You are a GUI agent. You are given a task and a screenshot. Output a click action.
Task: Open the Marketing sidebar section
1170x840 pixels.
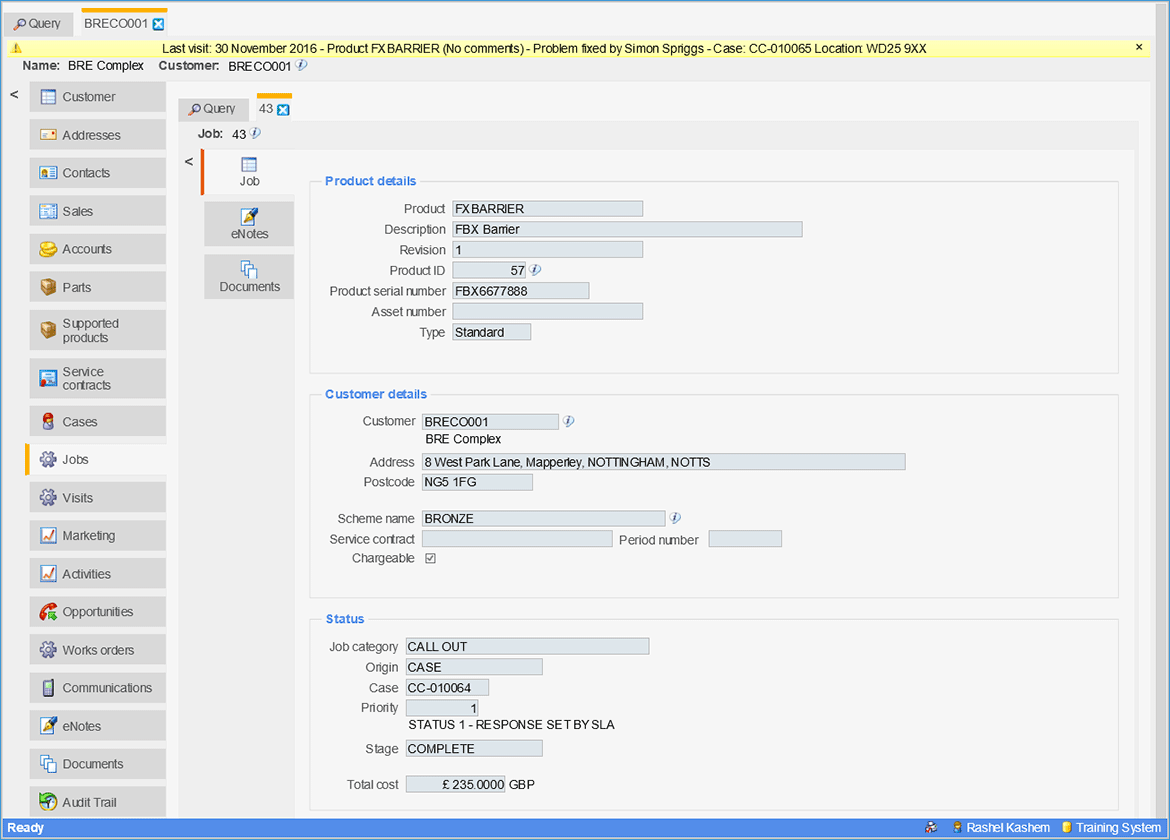98,536
